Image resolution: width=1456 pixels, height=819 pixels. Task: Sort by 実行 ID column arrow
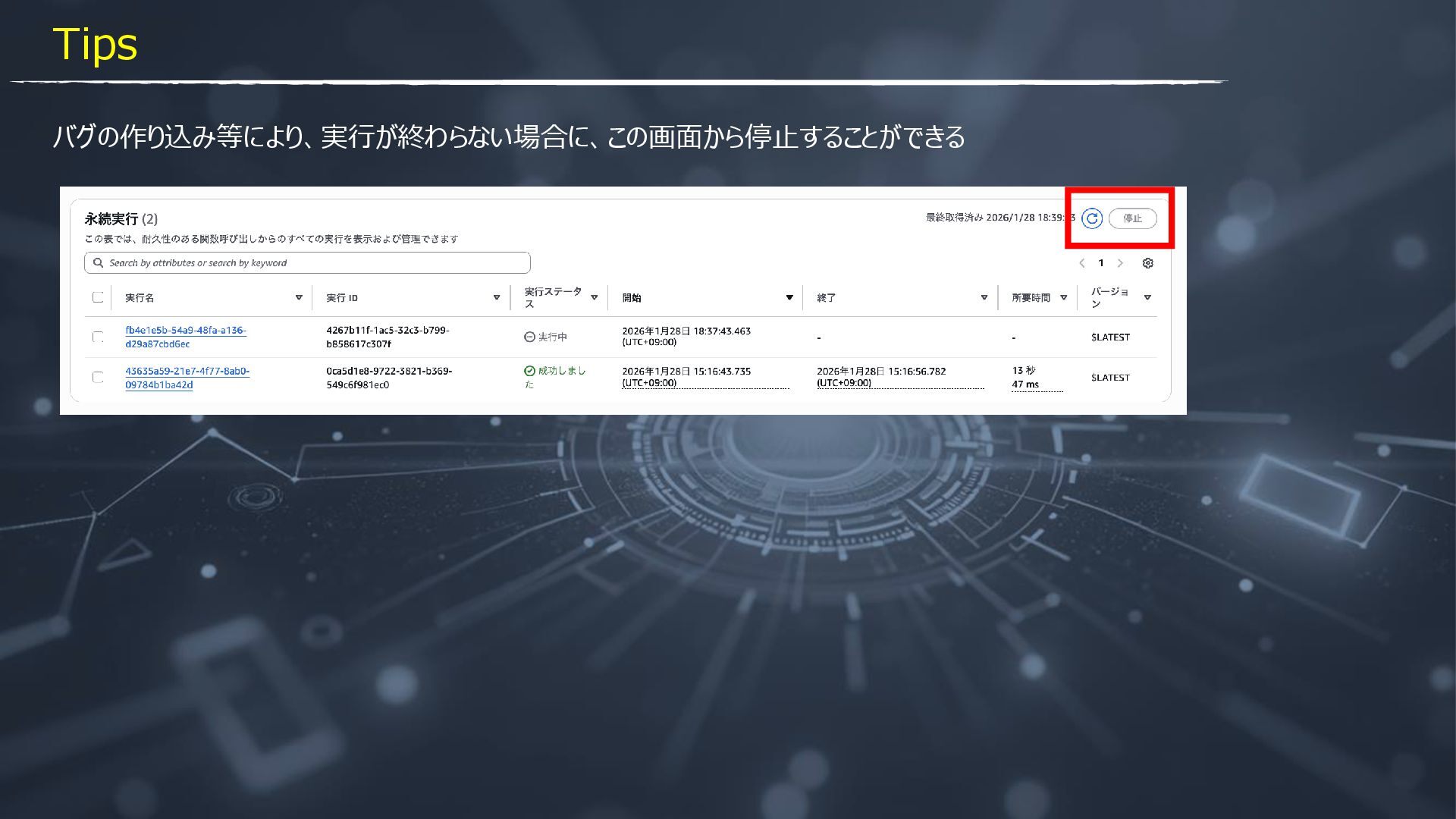click(497, 297)
